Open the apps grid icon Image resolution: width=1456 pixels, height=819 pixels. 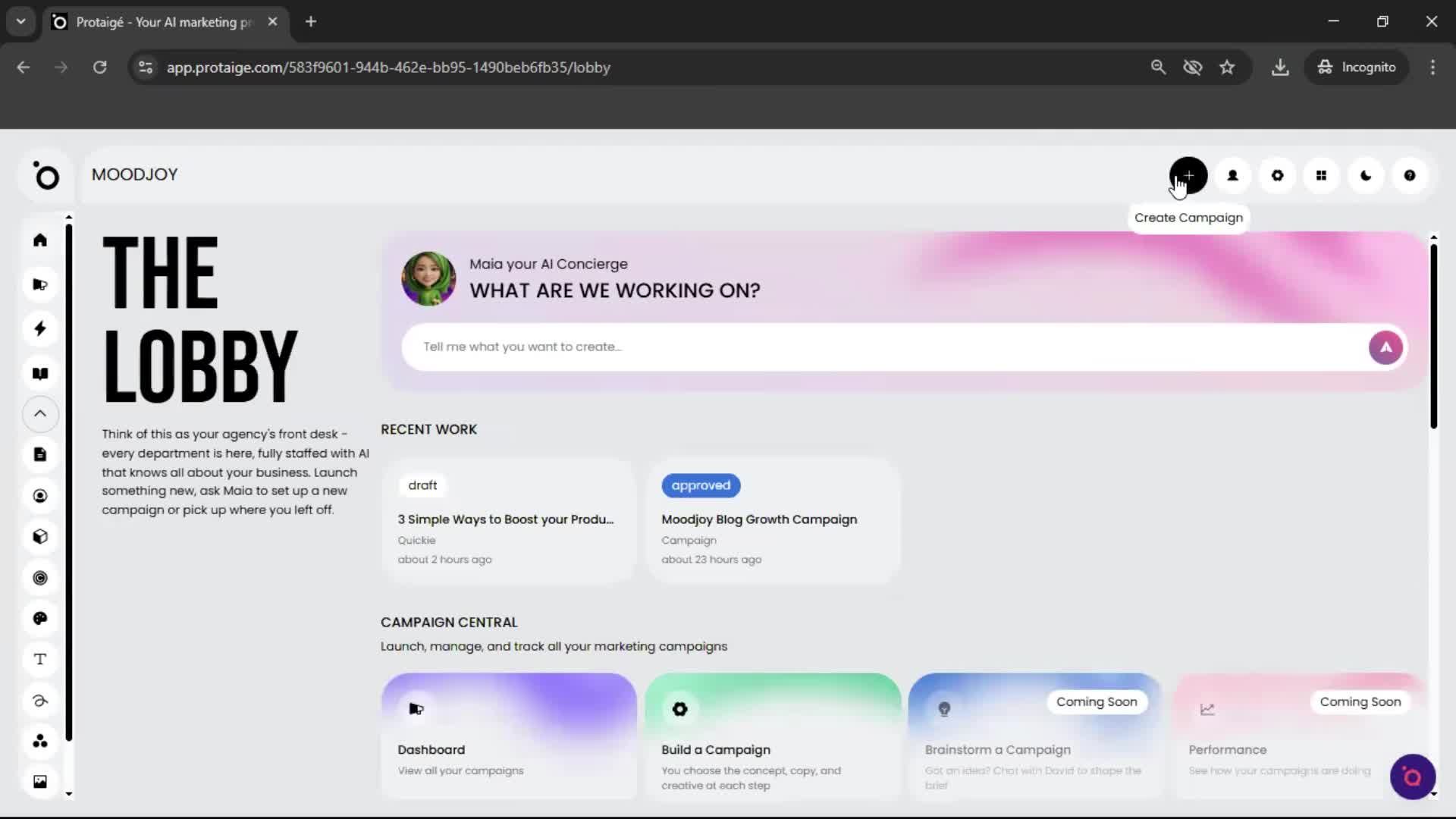[1321, 176]
